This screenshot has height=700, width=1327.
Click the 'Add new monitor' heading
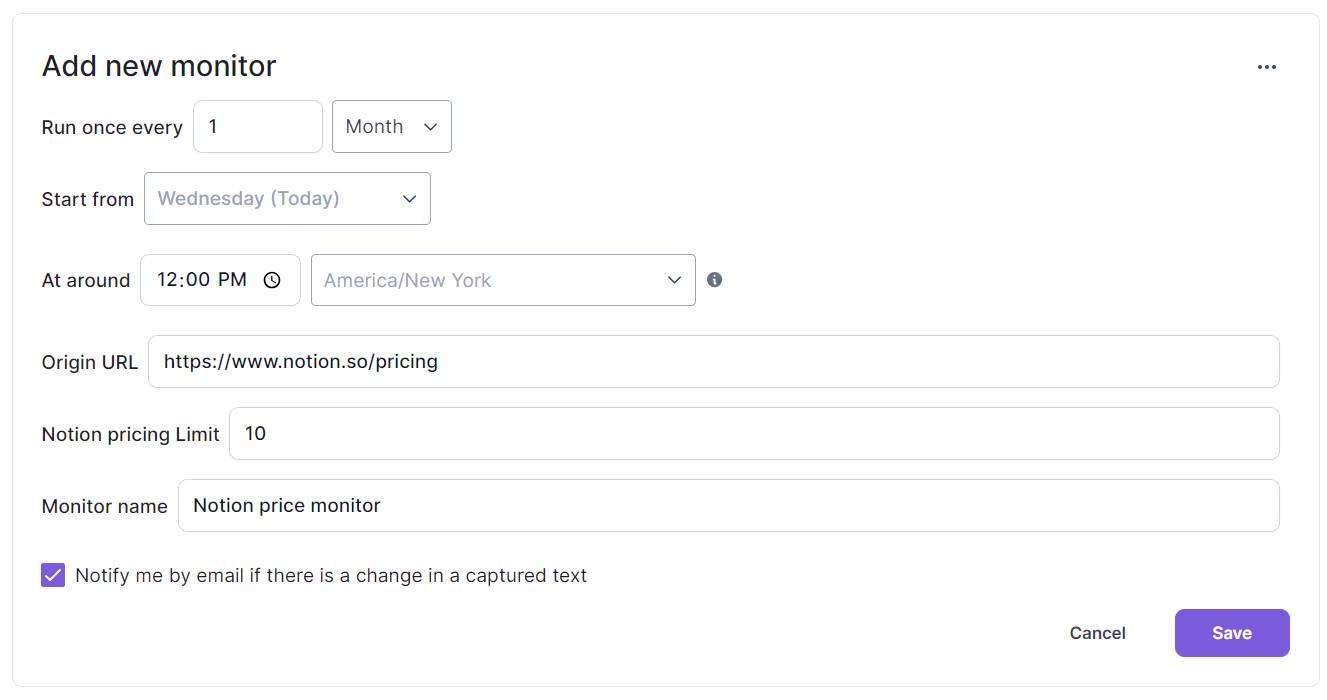click(159, 66)
